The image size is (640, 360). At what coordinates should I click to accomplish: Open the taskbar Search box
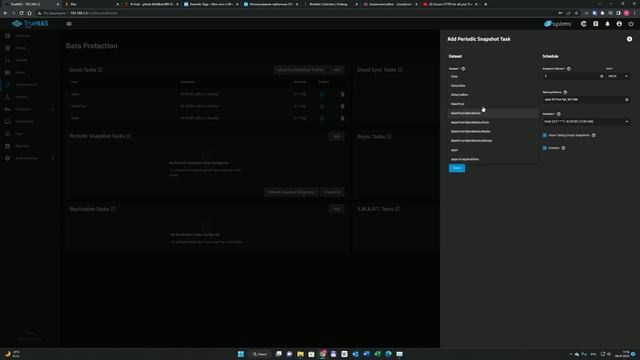260,354
